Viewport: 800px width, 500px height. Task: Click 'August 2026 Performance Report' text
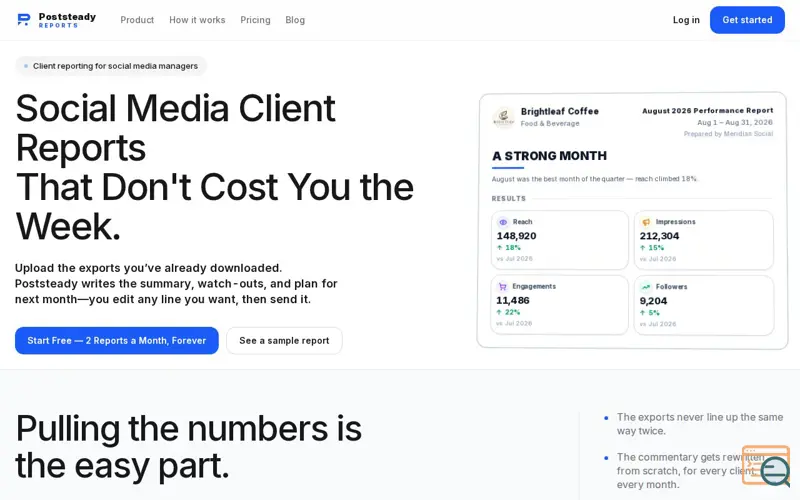(x=708, y=110)
